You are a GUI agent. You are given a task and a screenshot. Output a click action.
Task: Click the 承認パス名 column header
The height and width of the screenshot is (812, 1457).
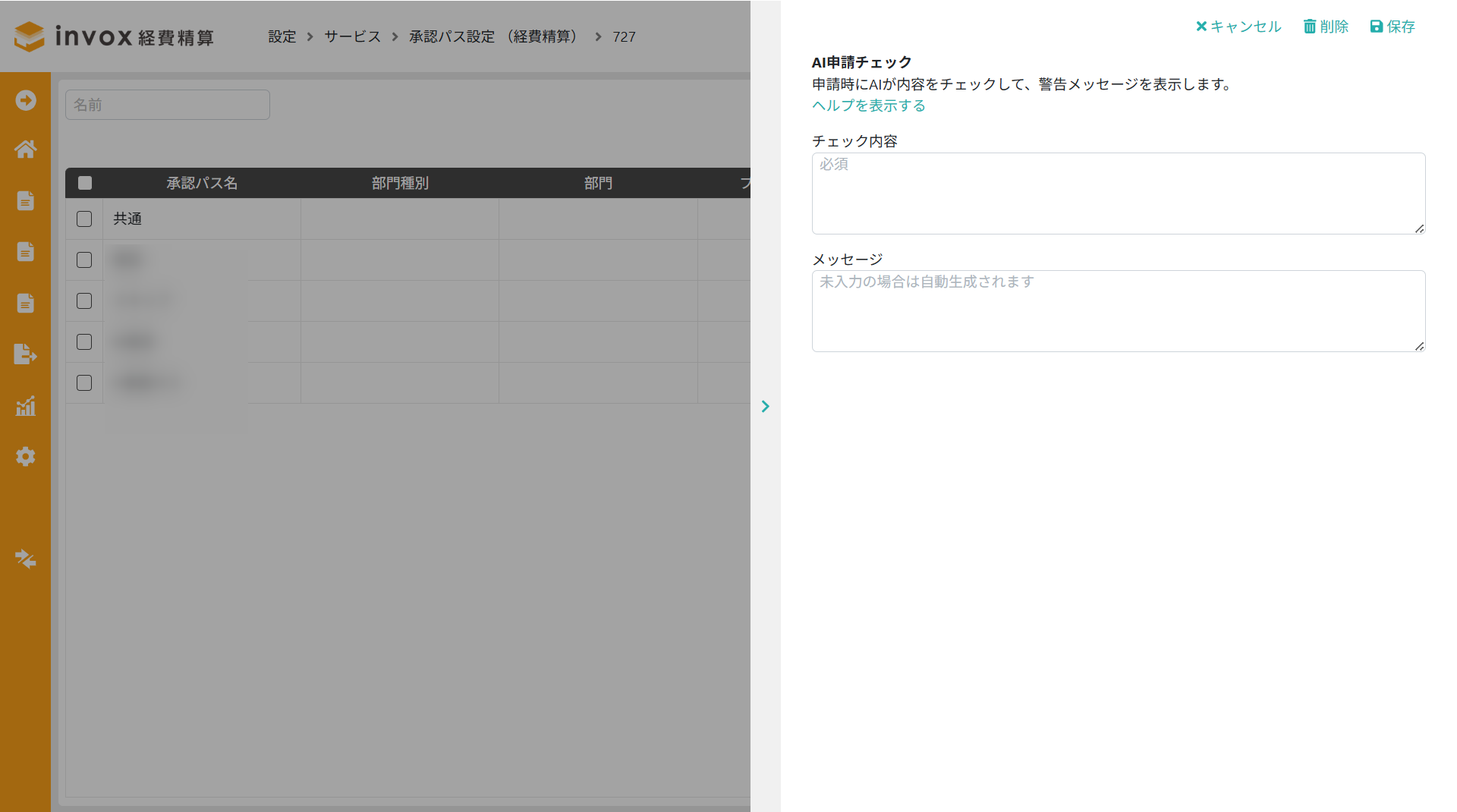(202, 183)
